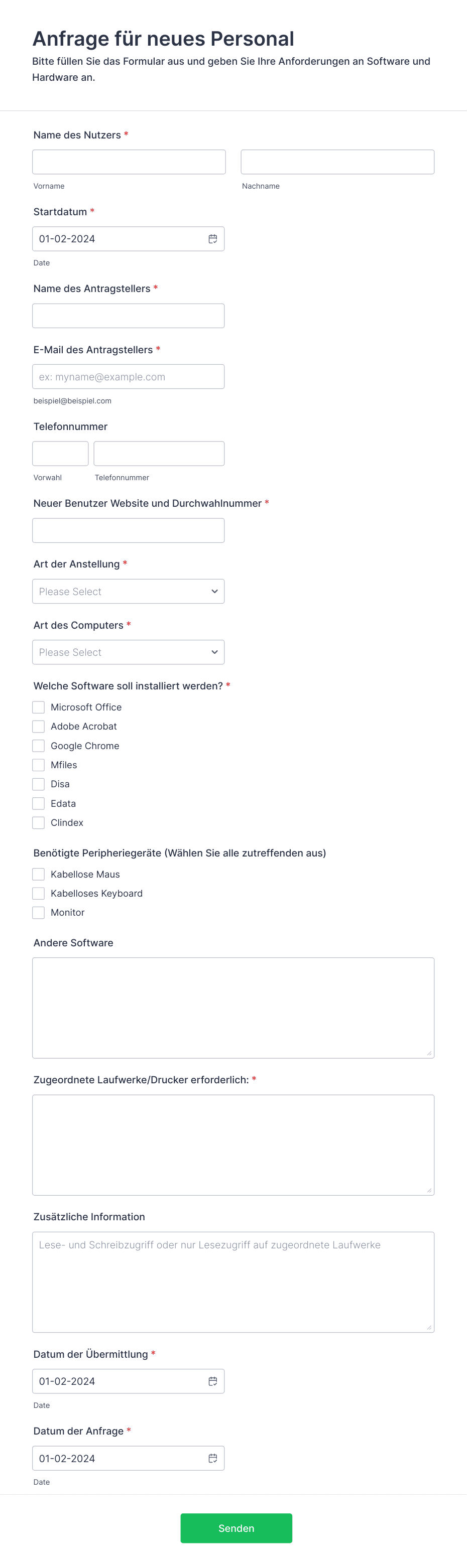The height and width of the screenshot is (1568, 467).
Task: Enable Adobe Acrobat software option
Action: tap(38, 726)
